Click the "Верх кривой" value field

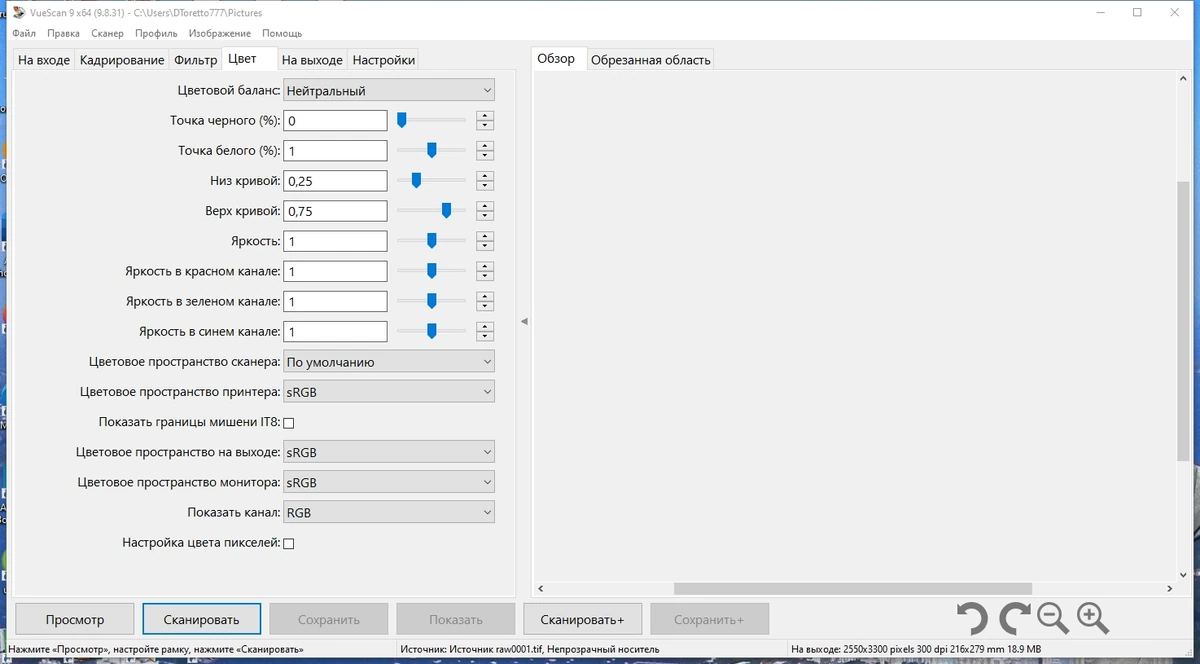pos(335,211)
